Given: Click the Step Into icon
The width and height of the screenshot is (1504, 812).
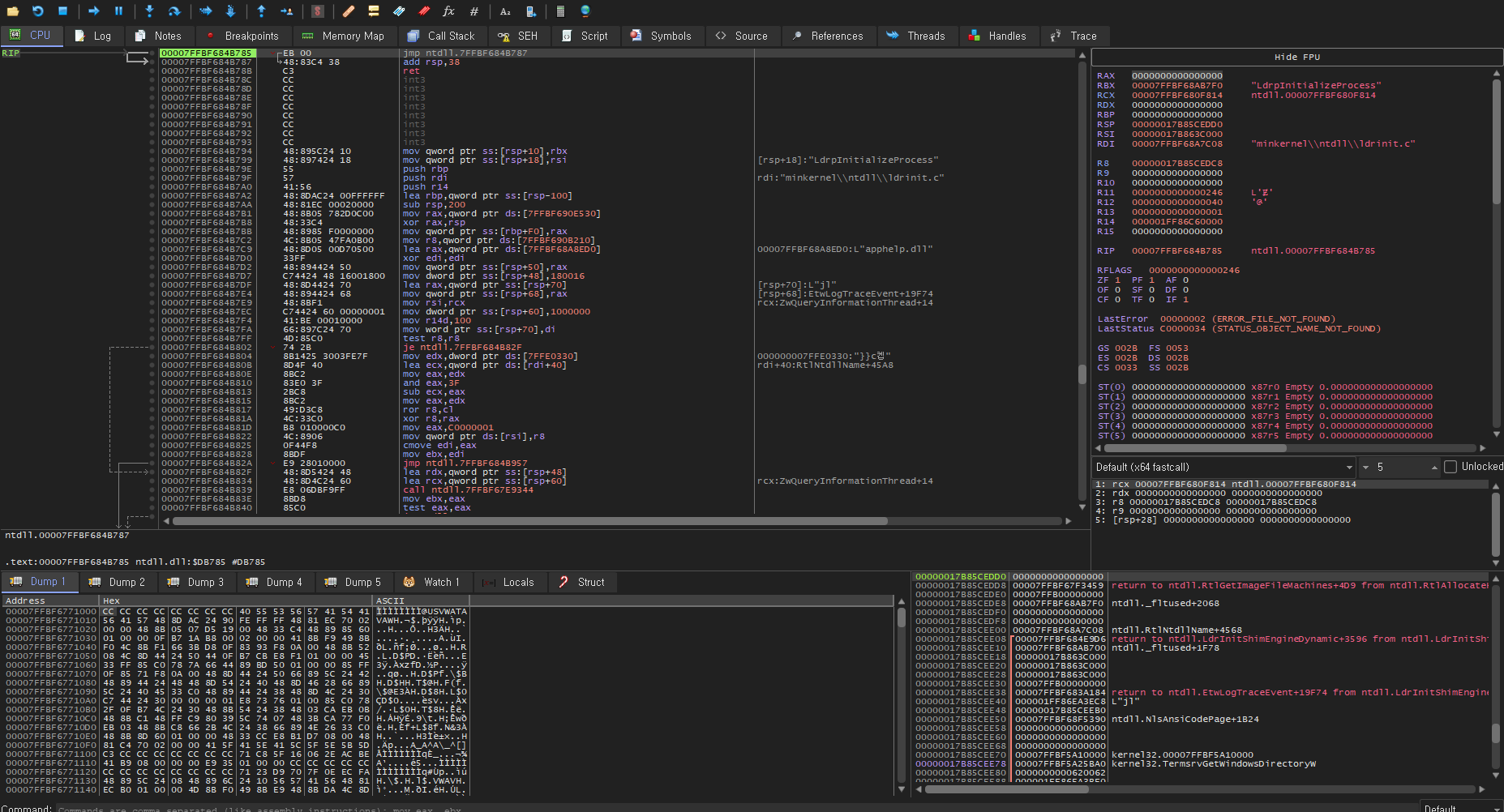Looking at the screenshot, I should 149,11.
